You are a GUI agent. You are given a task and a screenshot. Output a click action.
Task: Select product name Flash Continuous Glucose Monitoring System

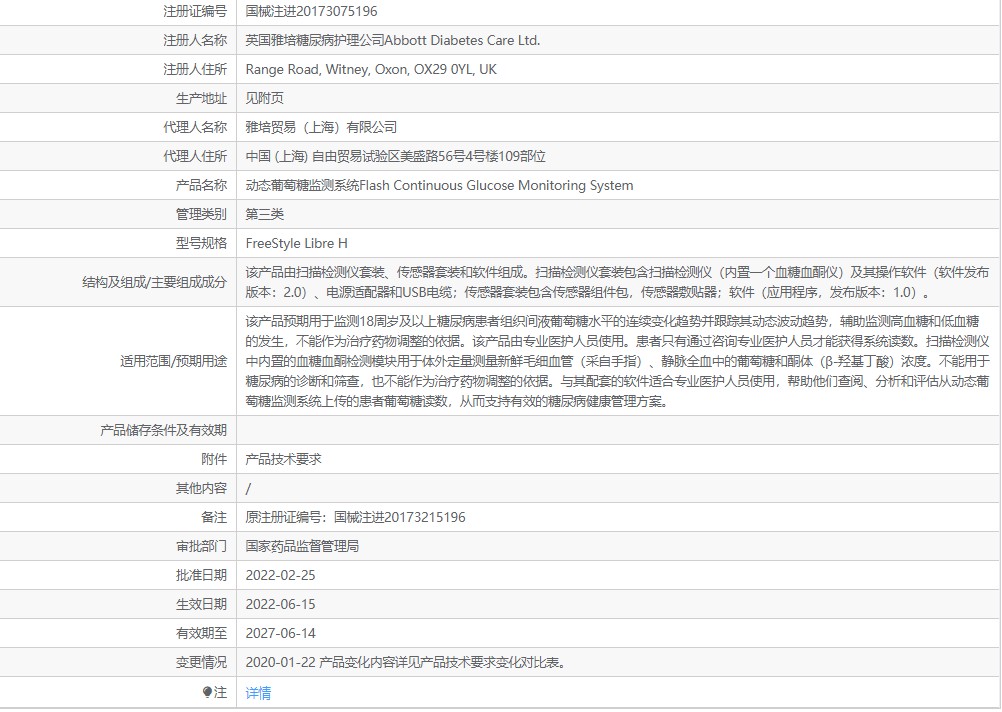(x=497, y=185)
